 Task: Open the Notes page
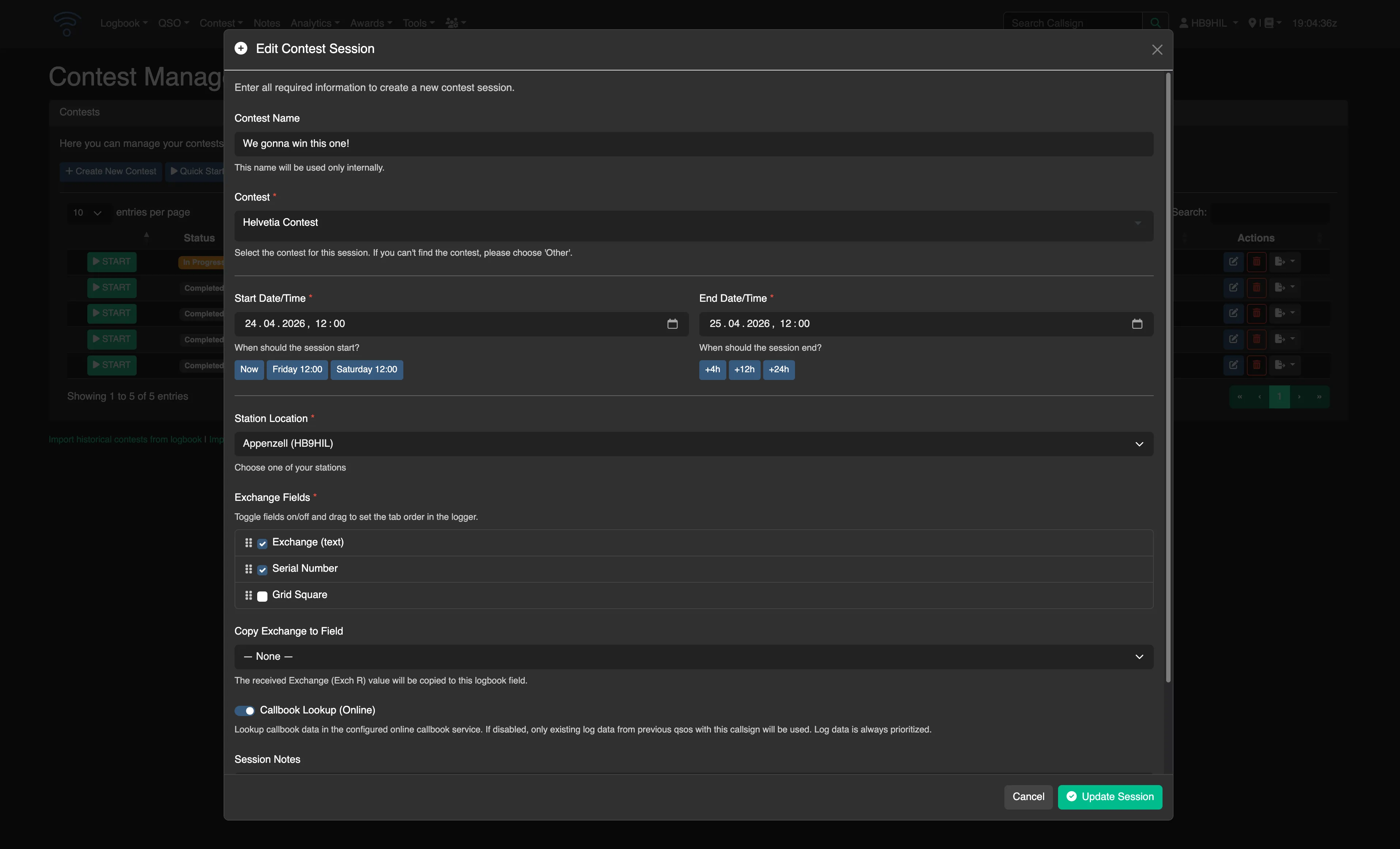(266, 23)
